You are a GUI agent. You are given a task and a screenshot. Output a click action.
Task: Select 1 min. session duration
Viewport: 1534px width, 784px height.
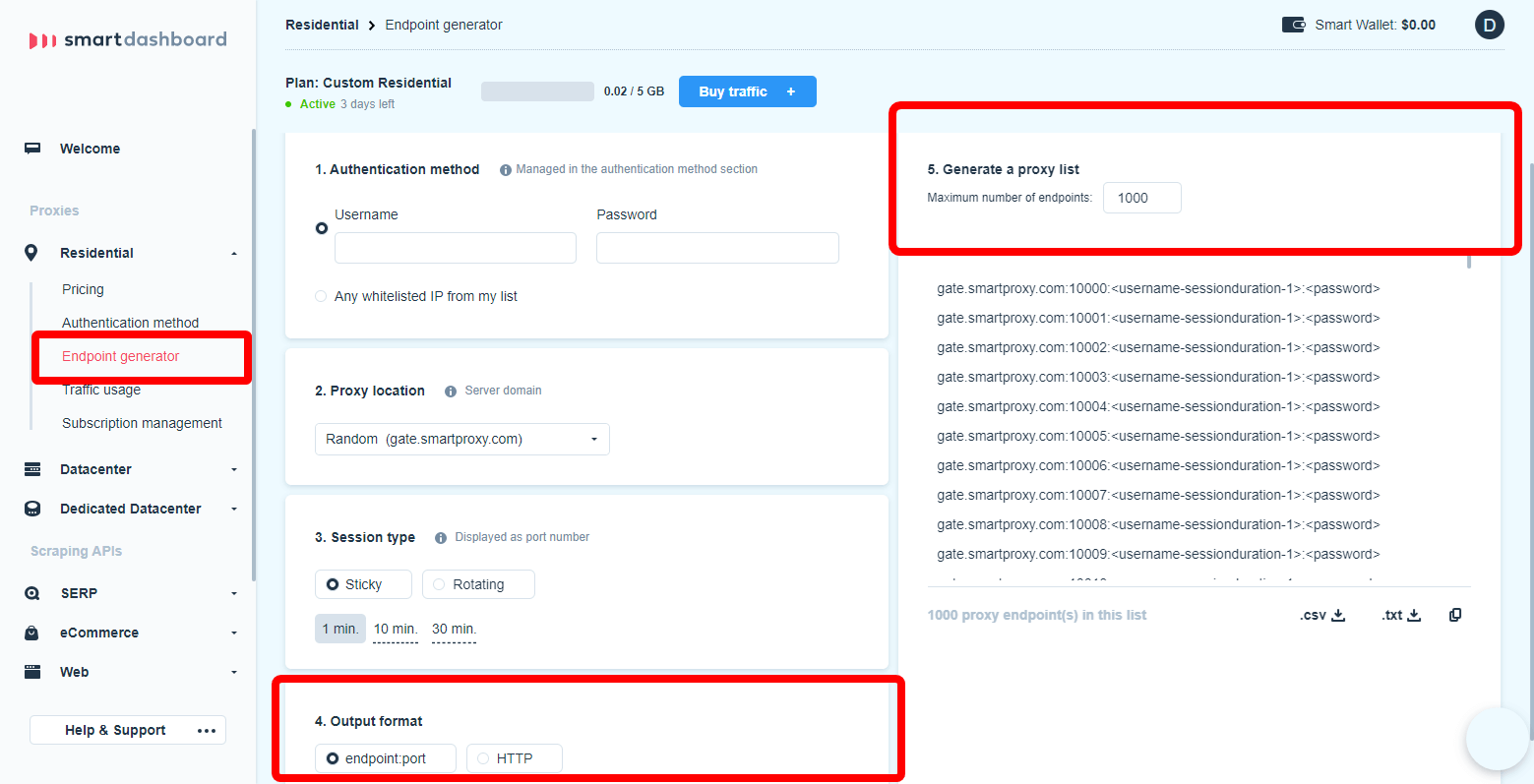(x=340, y=629)
